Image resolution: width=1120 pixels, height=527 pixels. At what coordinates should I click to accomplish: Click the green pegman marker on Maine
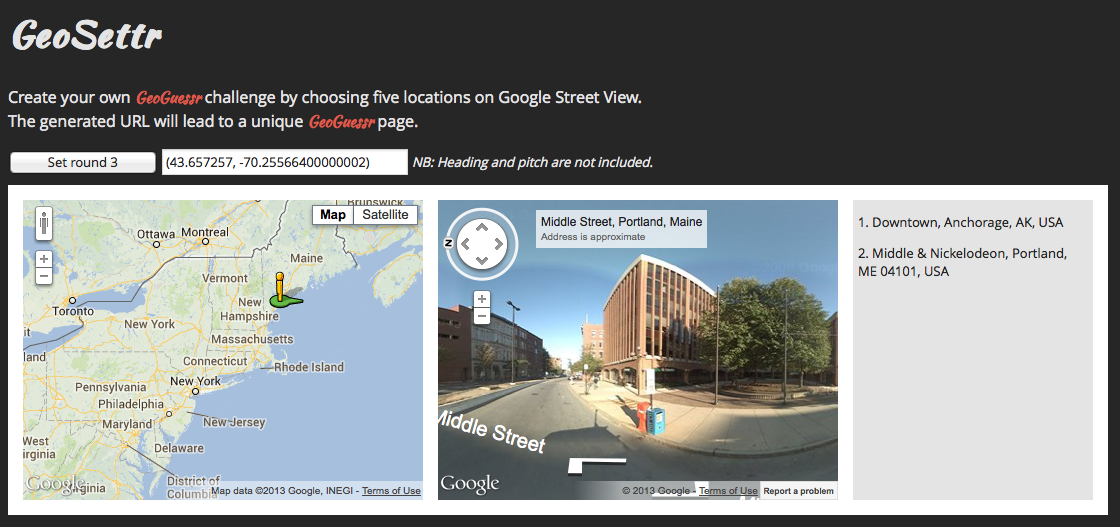coord(284,290)
